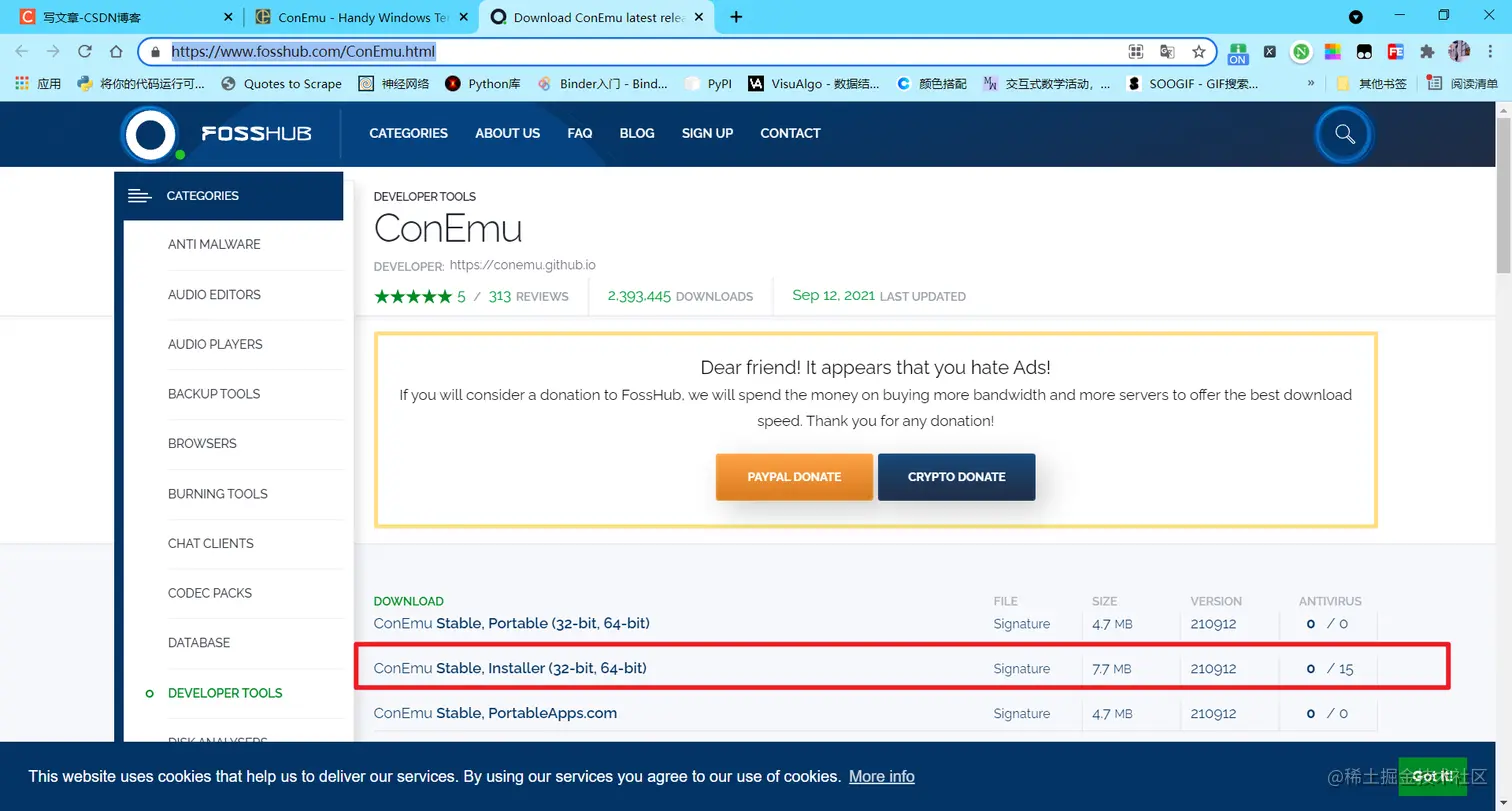This screenshot has height=811, width=1512.
Task: Open the dark X extension icon
Action: 1270,52
